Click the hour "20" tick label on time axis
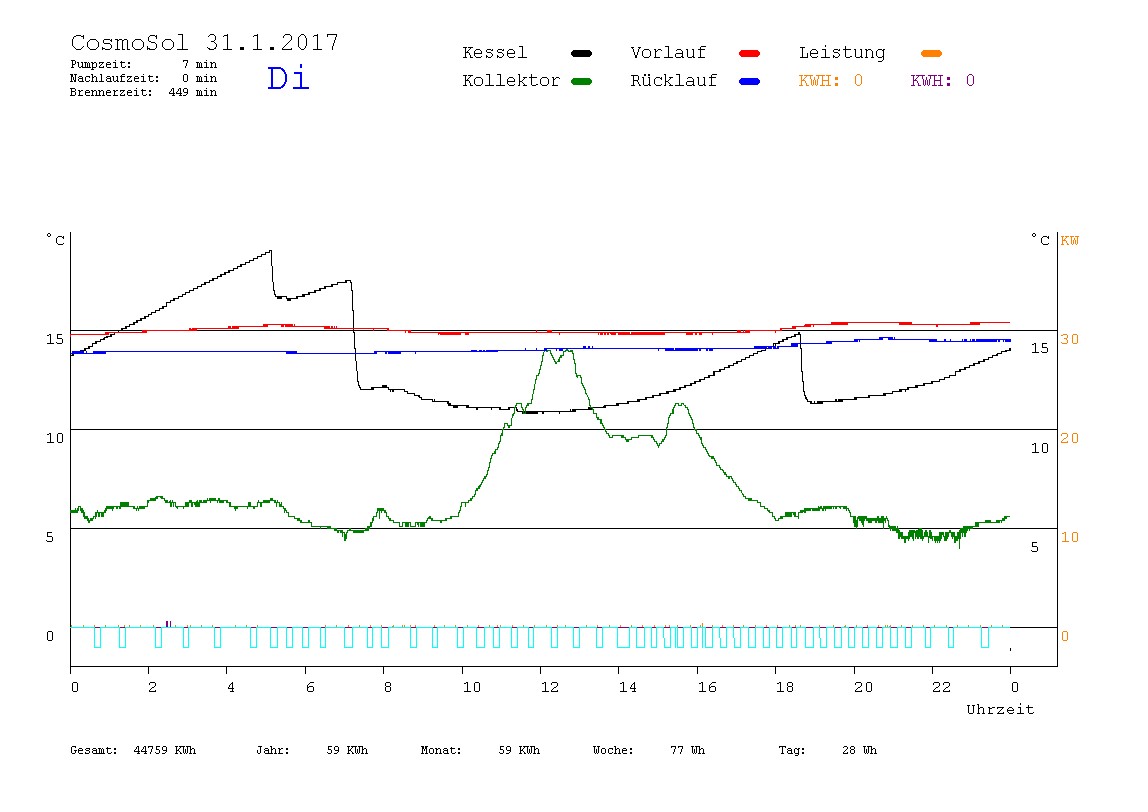 tap(863, 687)
